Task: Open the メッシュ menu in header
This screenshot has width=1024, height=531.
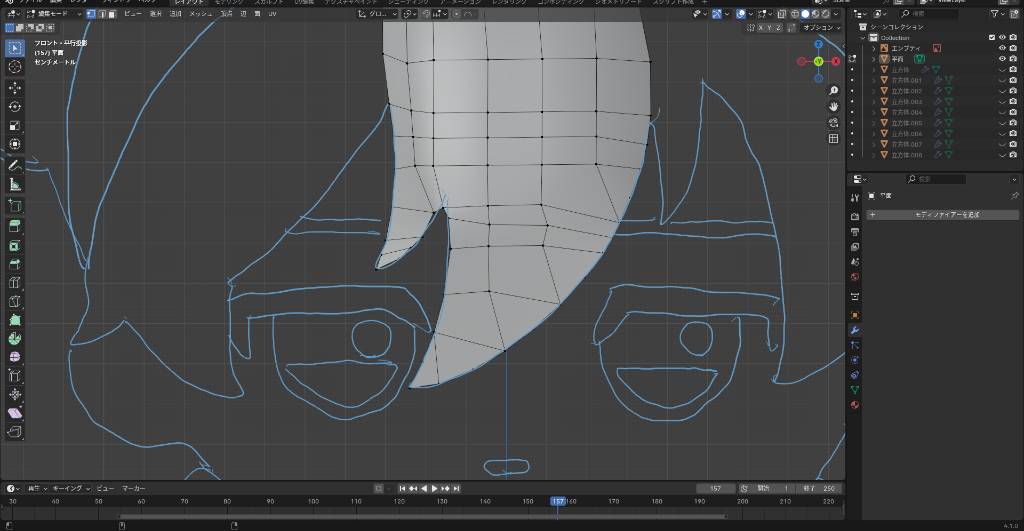Action: [x=200, y=14]
